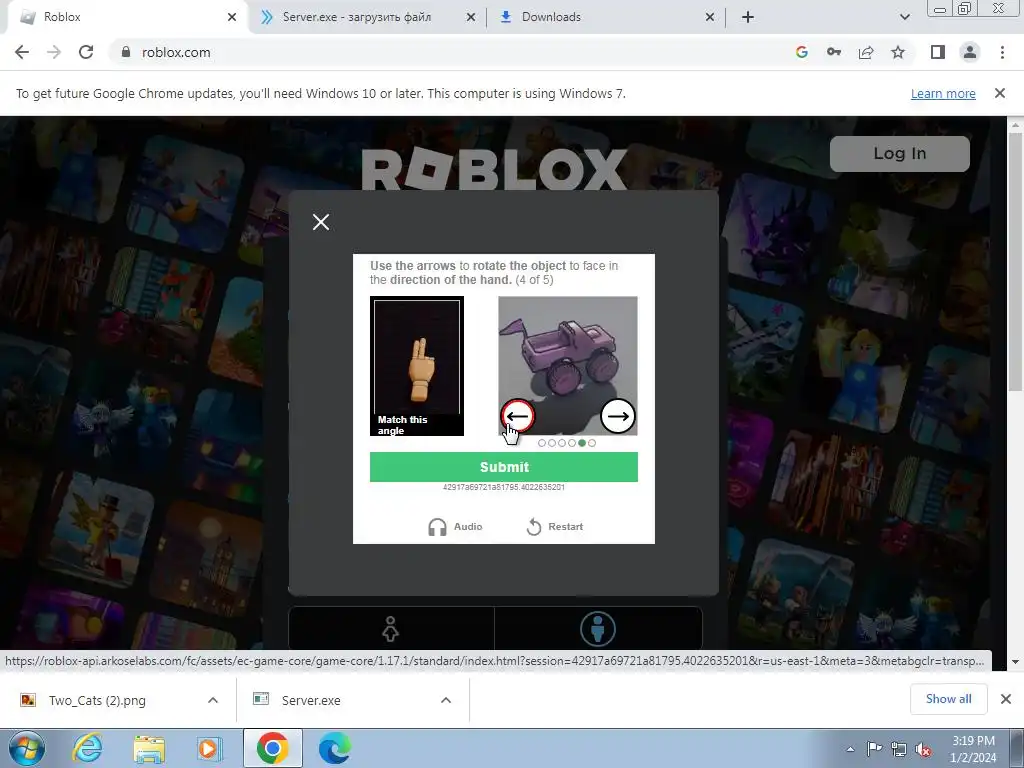Image resolution: width=1024 pixels, height=768 pixels.
Task: Click the roblox.com address bar
Action: (457, 52)
